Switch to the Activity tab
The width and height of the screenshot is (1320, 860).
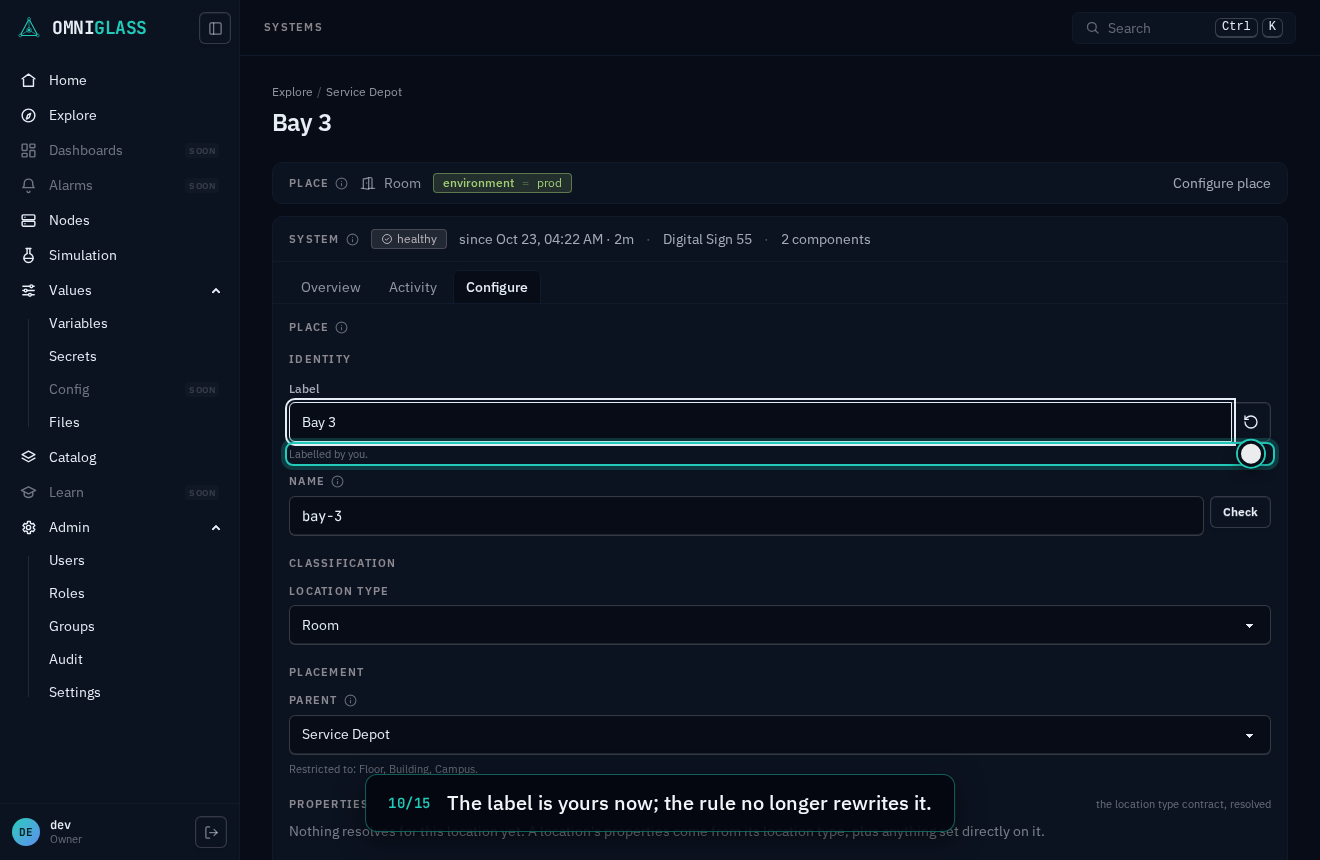pos(413,287)
